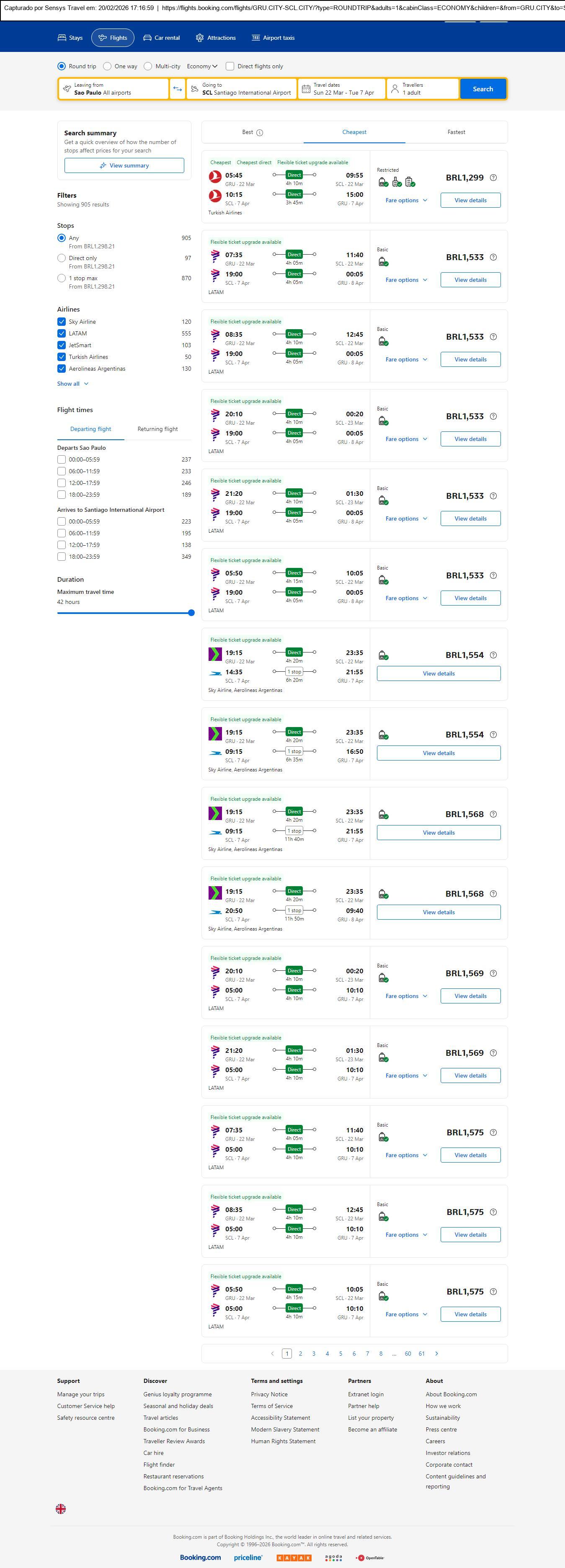Enable the Direct flights only checkbox
The width and height of the screenshot is (565, 1568).
pos(230,66)
